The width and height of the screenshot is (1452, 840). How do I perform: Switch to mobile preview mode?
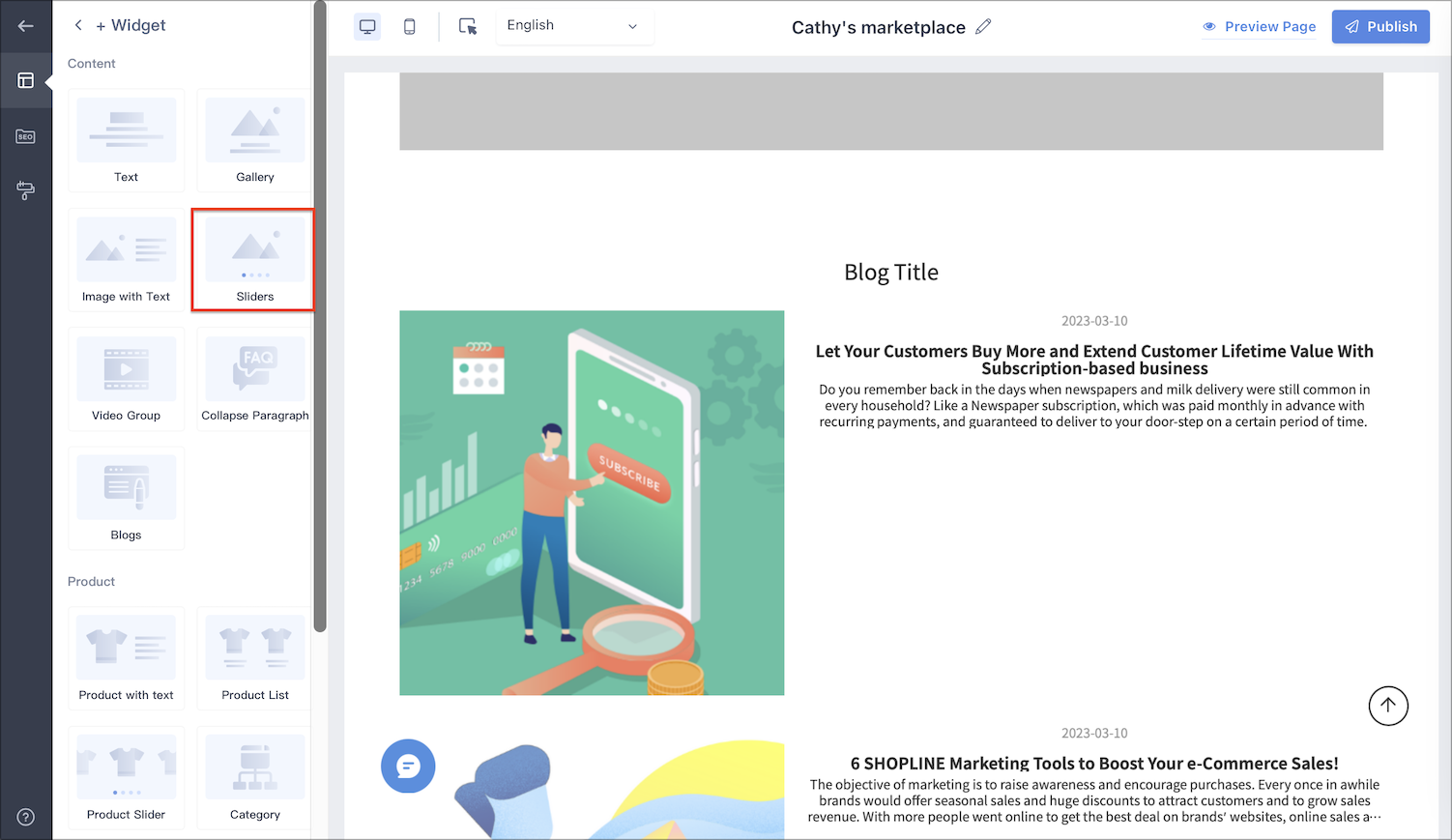[410, 26]
